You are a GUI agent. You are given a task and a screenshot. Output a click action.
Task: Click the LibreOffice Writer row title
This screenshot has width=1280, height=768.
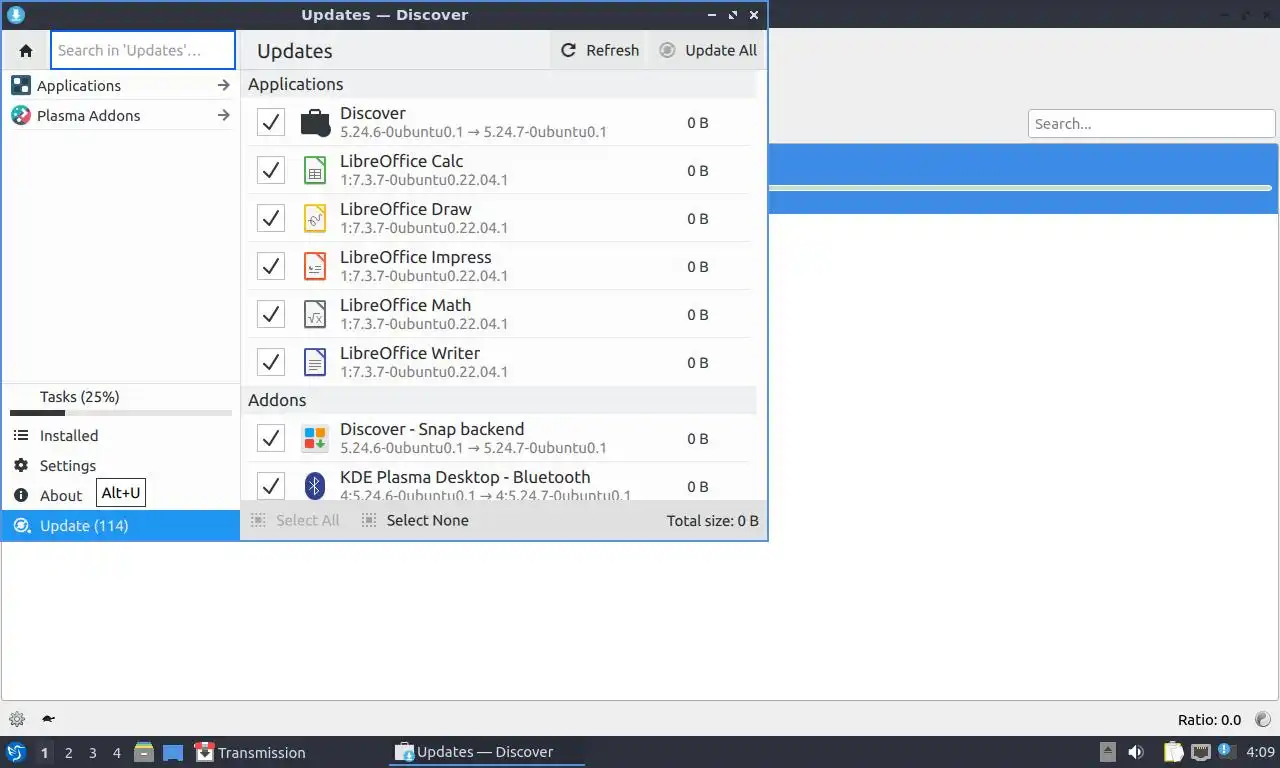(x=410, y=353)
